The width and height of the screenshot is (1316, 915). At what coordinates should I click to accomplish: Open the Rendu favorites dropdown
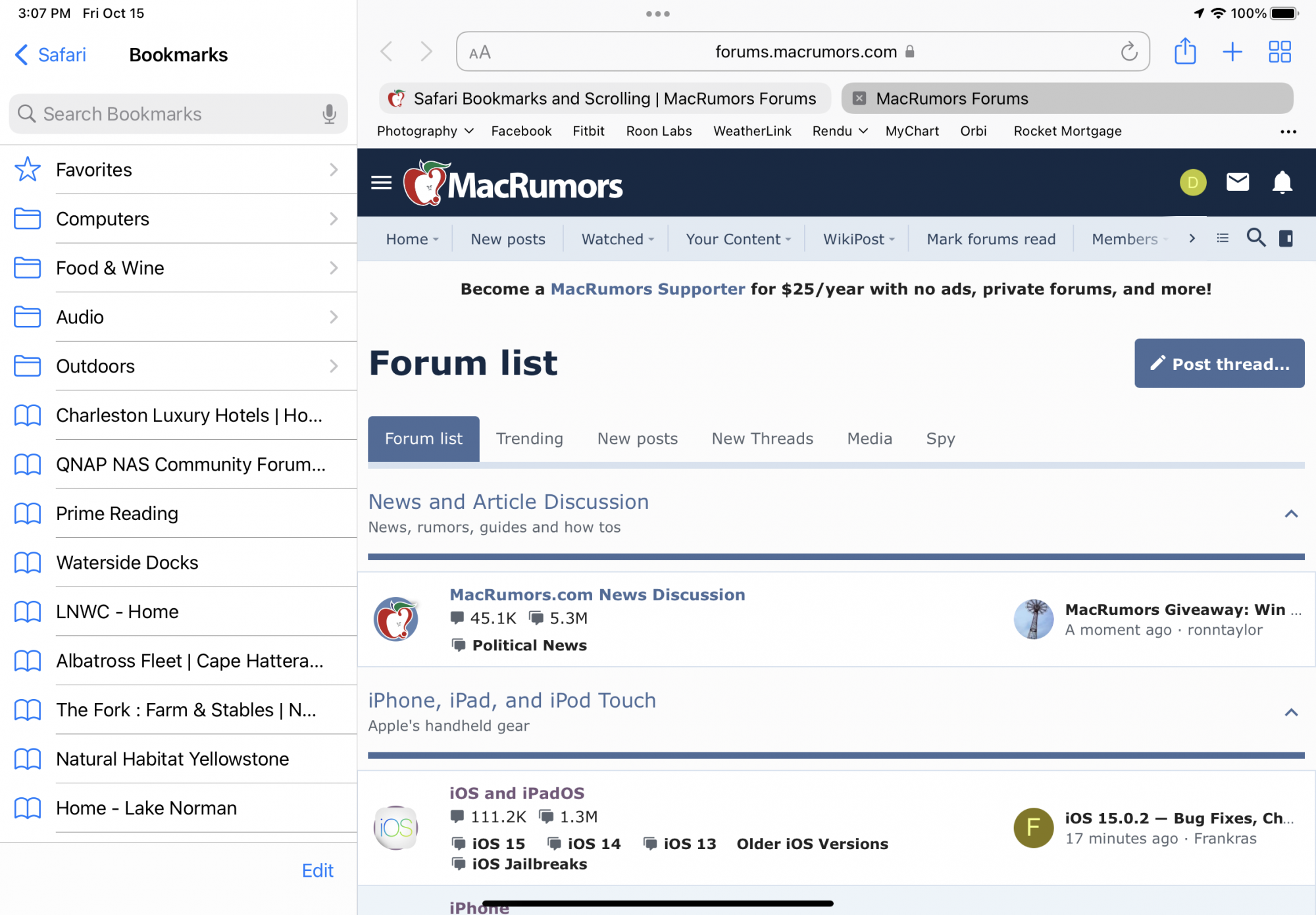point(840,131)
